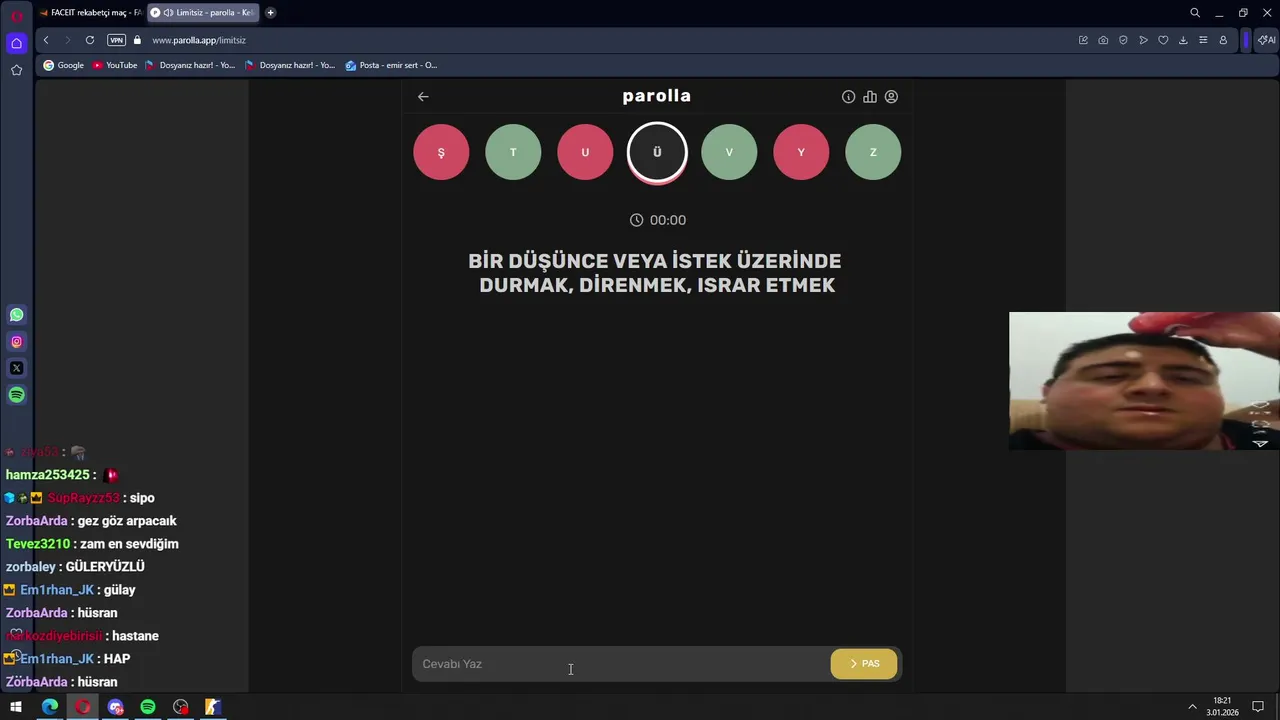Viewport: 1280px width, 720px height.
Task: Select the red Y letter circle
Action: tap(801, 152)
